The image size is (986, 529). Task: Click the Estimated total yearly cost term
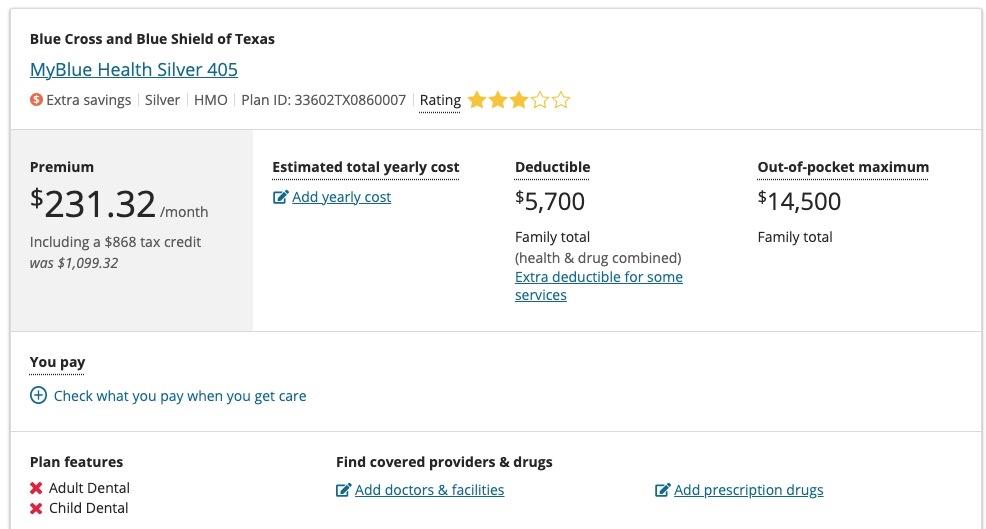(x=365, y=167)
